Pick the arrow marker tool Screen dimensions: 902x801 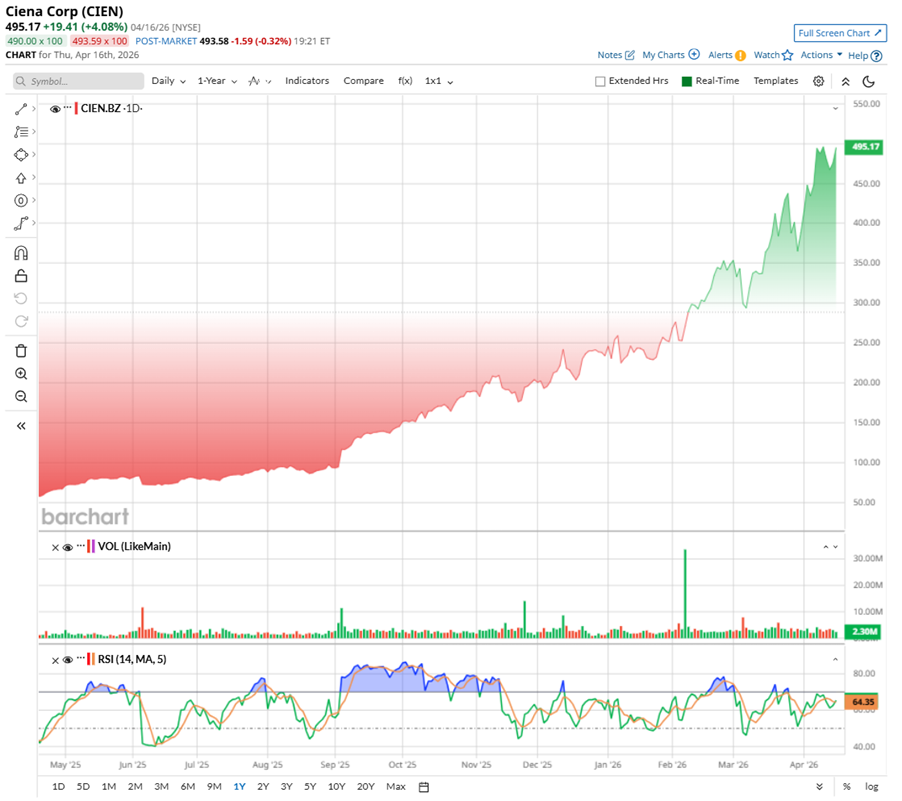pyautogui.click(x=21, y=178)
